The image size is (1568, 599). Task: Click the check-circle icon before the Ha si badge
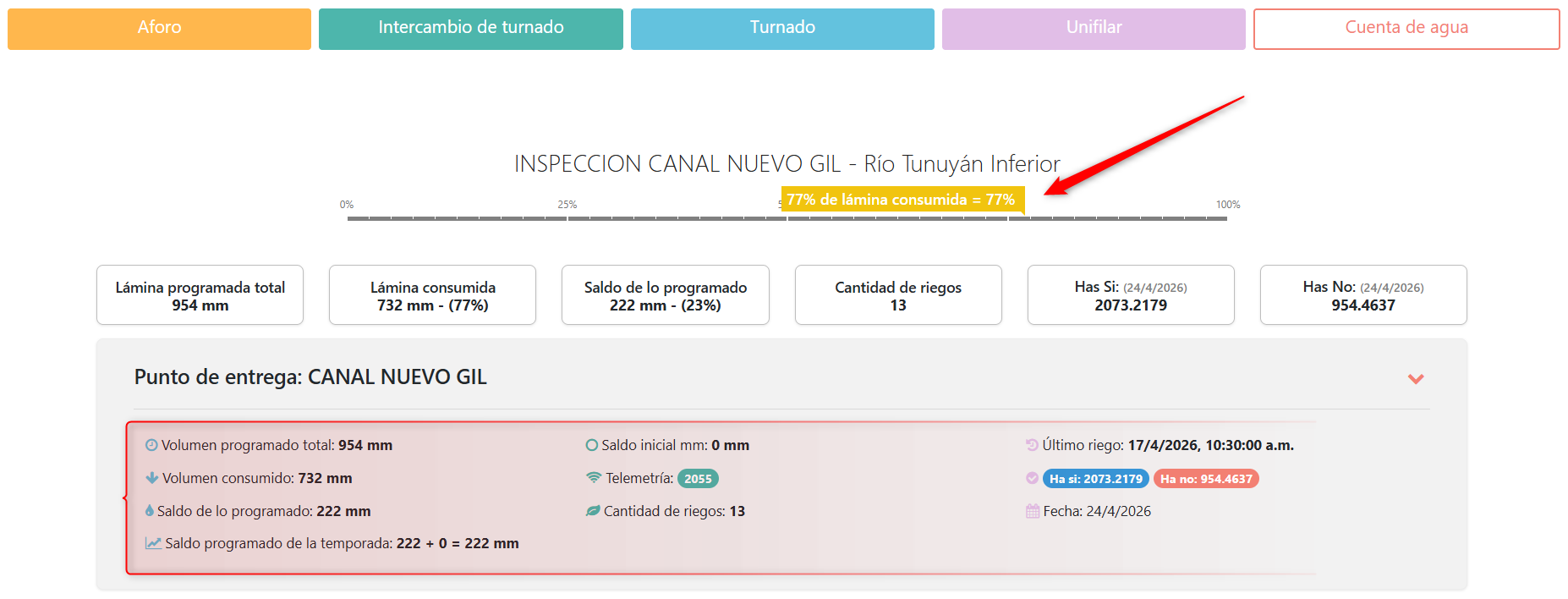pyautogui.click(x=1032, y=478)
